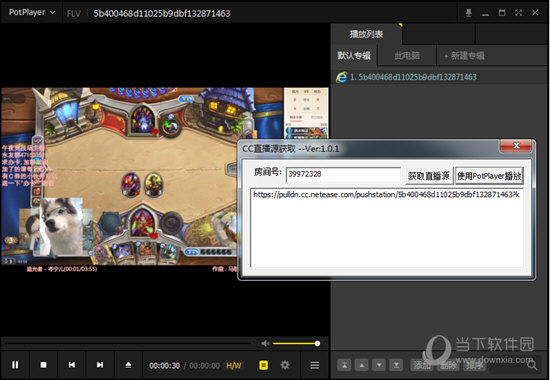Skip to the next track
Screen dimensions: 550x380
click(x=100, y=365)
